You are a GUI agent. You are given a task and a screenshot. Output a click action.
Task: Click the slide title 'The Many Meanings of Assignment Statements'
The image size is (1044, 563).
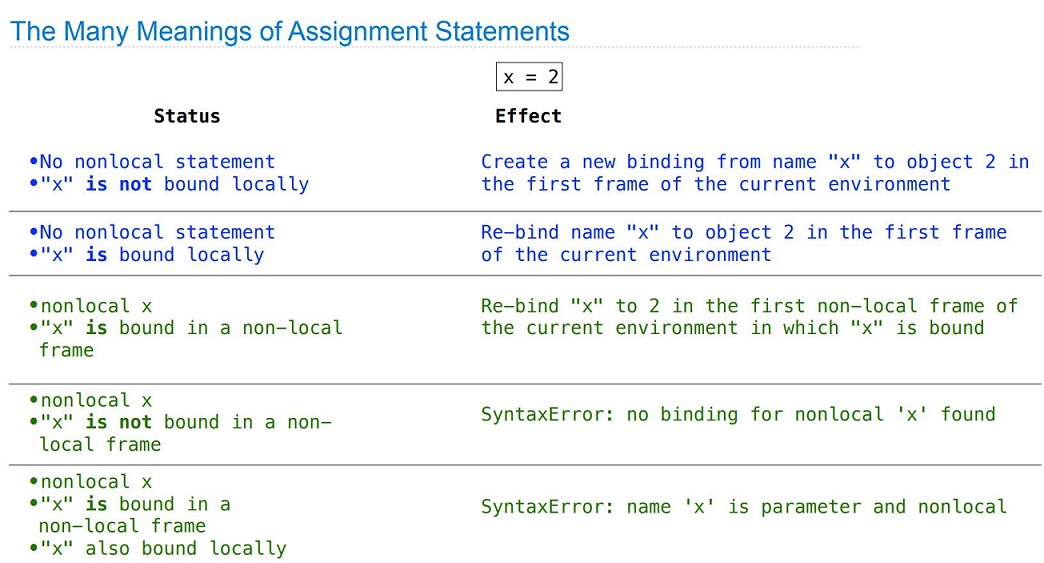click(x=290, y=31)
